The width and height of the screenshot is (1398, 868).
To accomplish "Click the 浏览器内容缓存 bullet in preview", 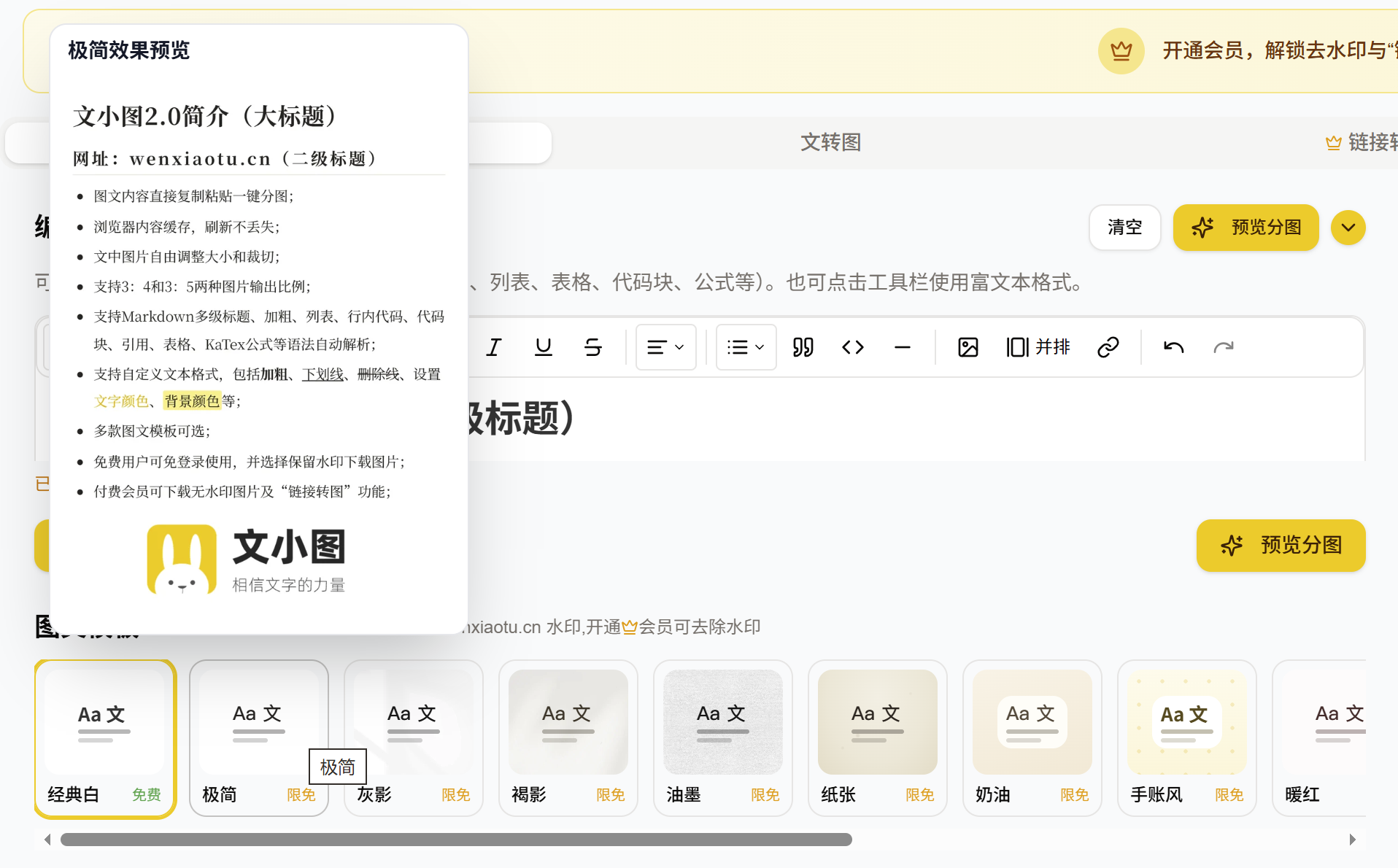I will tap(187, 227).
